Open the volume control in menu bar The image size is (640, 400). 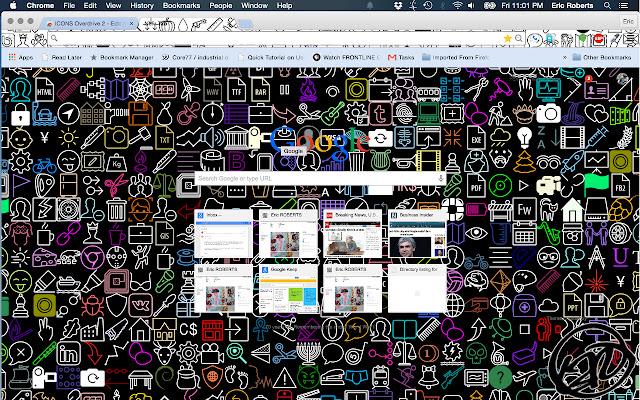tap(471, 5)
